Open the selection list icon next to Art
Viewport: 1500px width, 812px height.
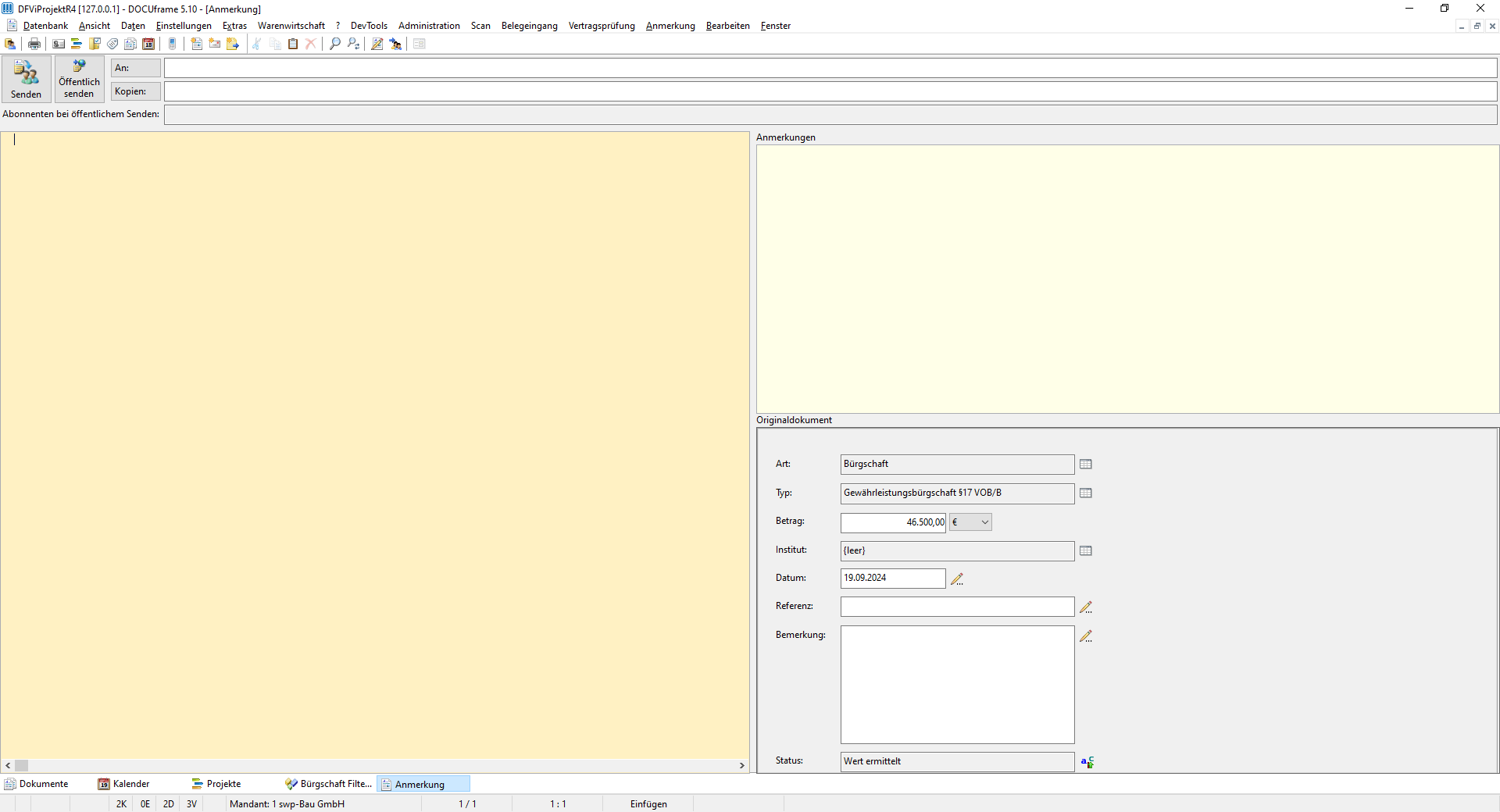pos(1086,465)
